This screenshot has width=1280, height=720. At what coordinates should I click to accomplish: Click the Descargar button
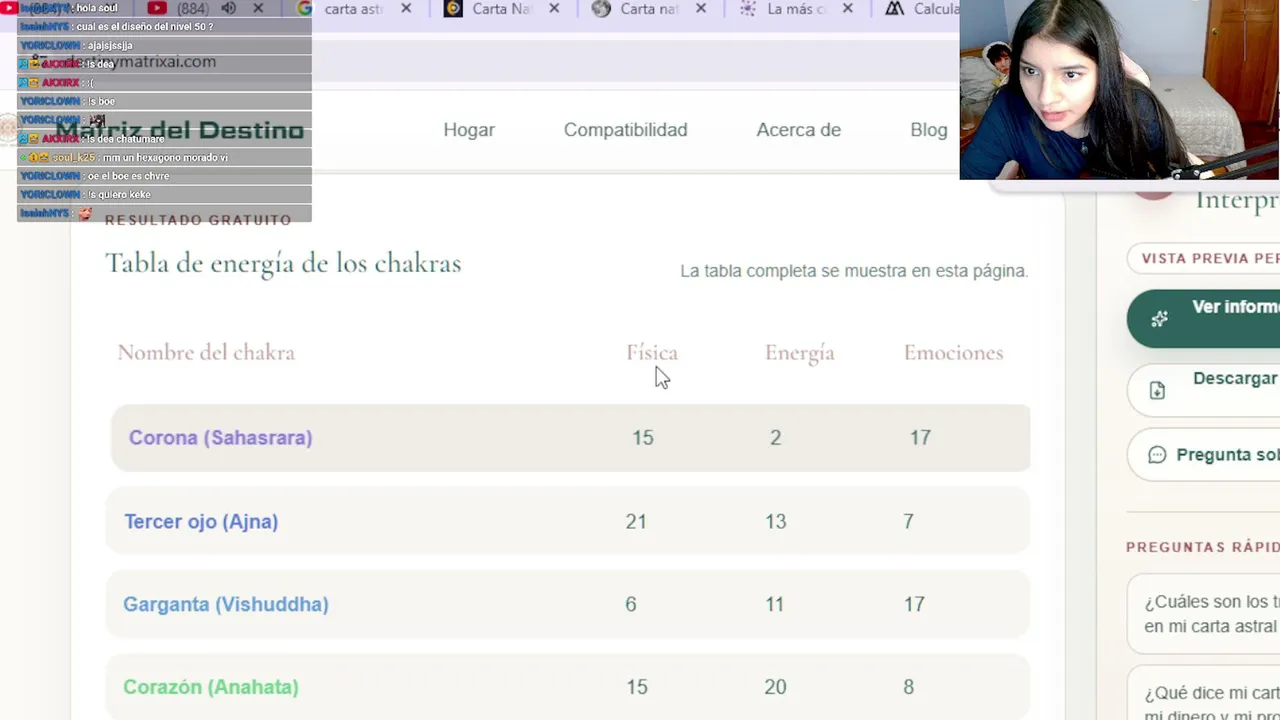click(1203, 389)
